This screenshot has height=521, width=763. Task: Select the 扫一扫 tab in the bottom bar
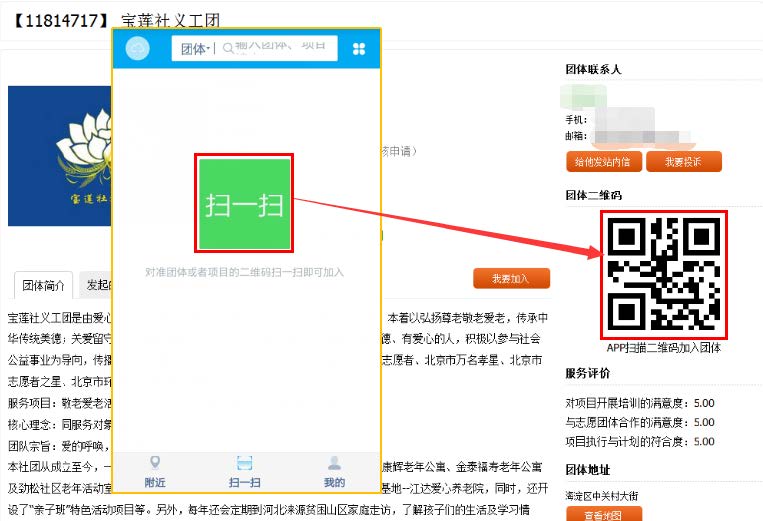[x=244, y=473]
